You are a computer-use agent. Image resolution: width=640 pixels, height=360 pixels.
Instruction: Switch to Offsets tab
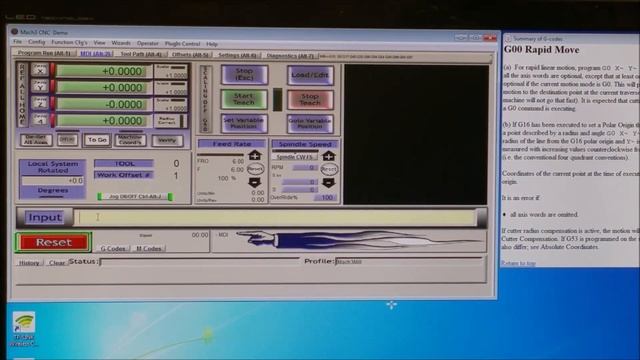190,54
